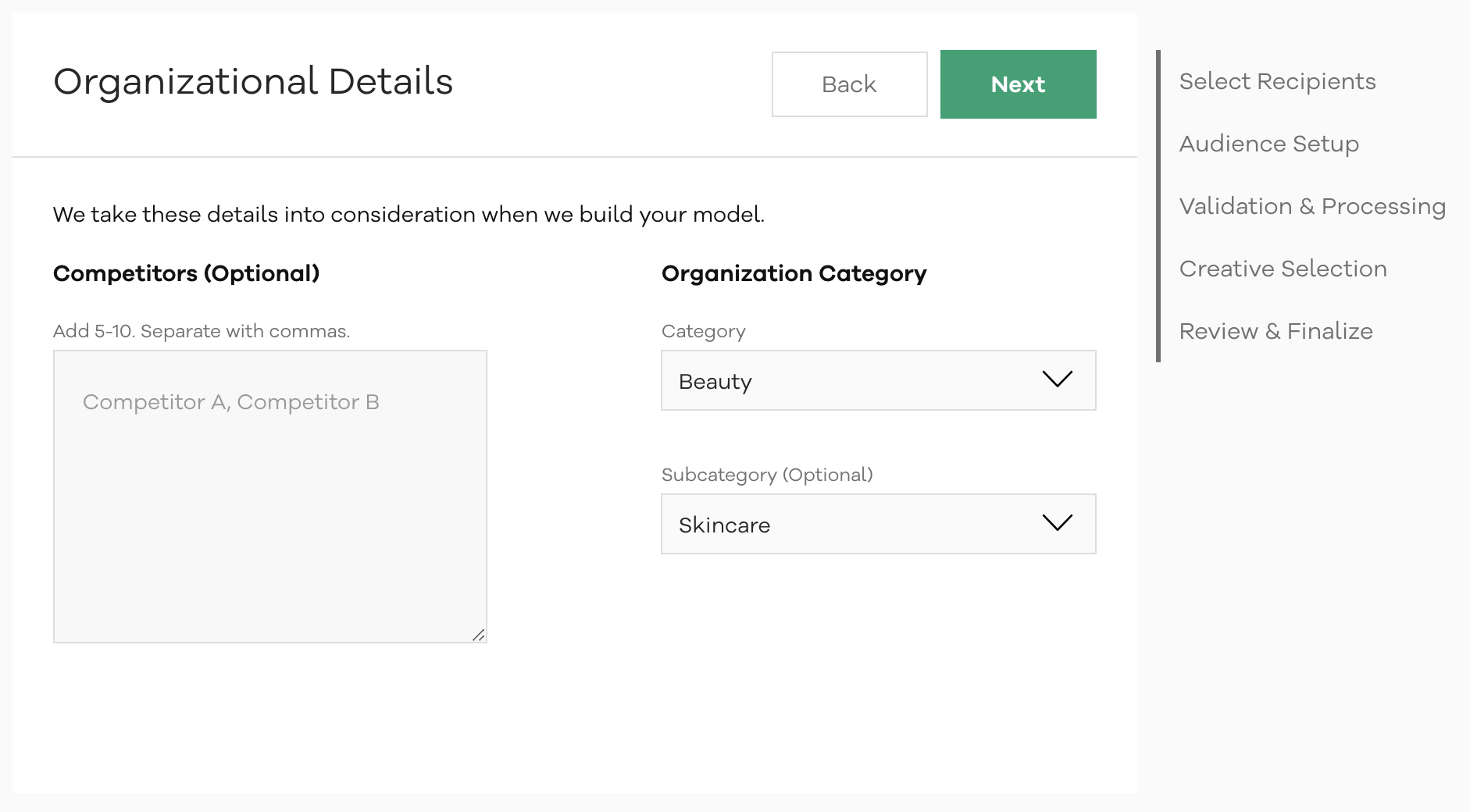Click the green Next button
The width and height of the screenshot is (1470, 812).
click(x=1018, y=84)
